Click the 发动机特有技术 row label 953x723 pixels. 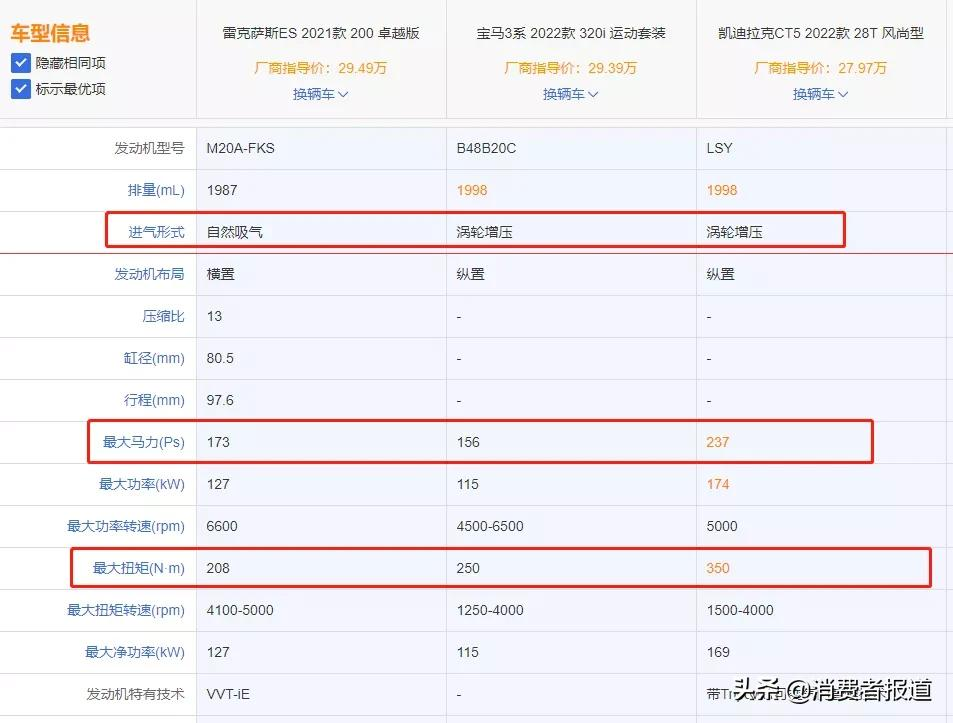(135, 694)
